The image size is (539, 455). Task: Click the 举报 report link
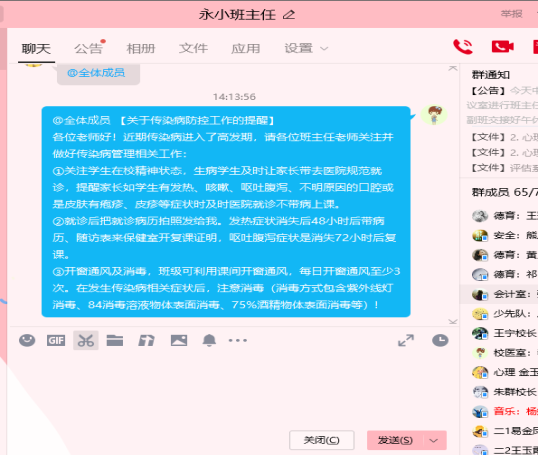click(512, 14)
